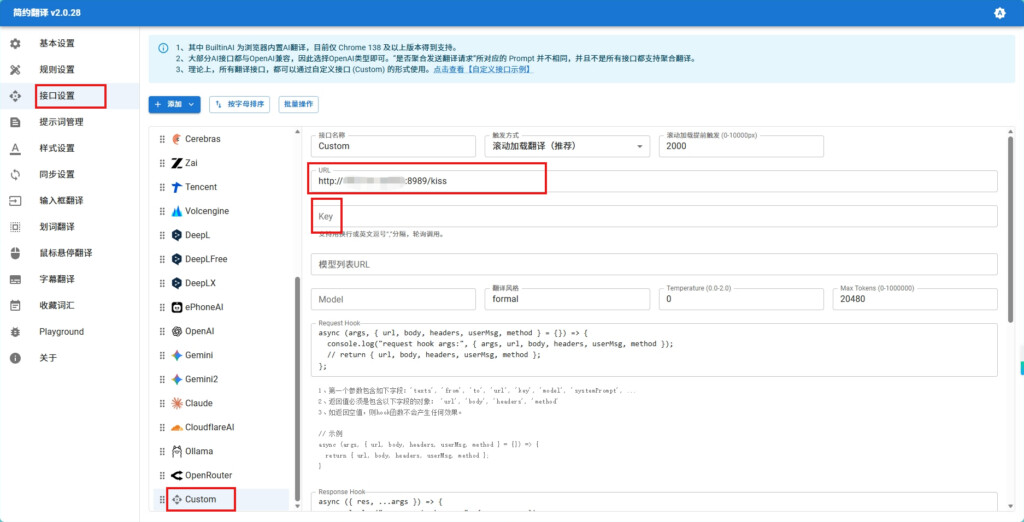Click the ePhoneAI logo icon

coord(176,307)
